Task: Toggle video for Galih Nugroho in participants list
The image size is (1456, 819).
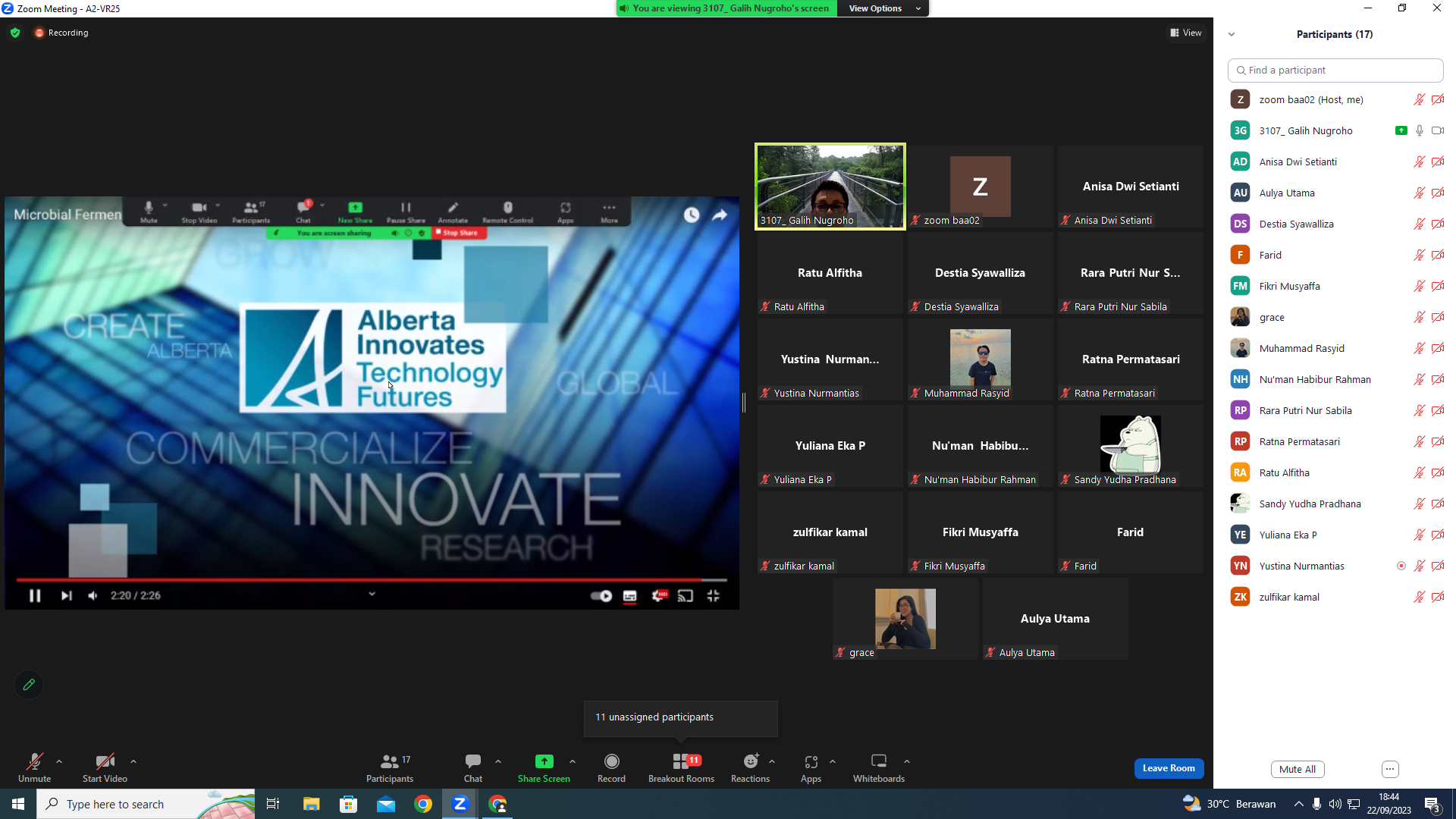Action: [1437, 130]
